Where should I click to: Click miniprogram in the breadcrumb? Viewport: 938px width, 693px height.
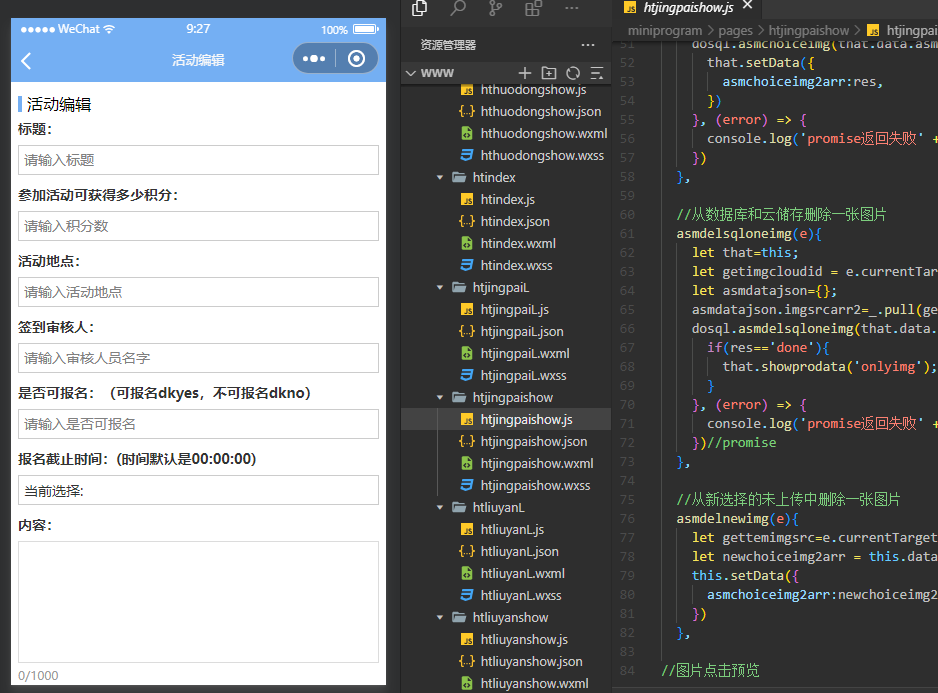point(665,31)
